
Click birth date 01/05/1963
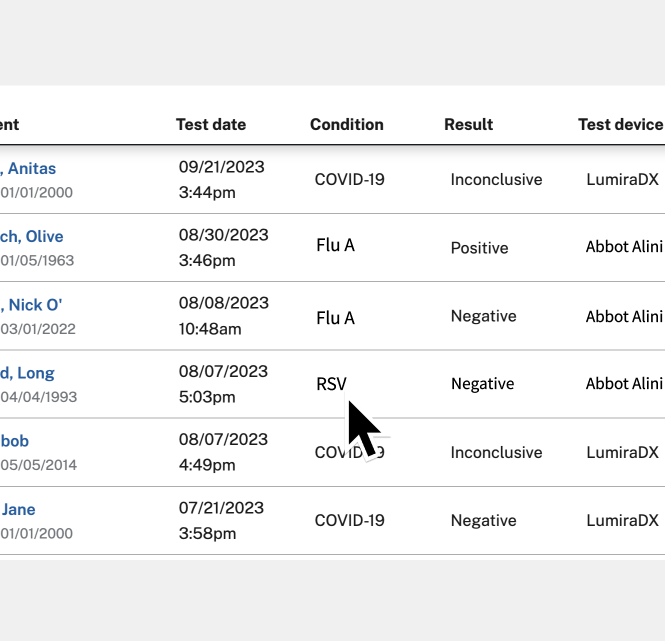tap(37, 260)
